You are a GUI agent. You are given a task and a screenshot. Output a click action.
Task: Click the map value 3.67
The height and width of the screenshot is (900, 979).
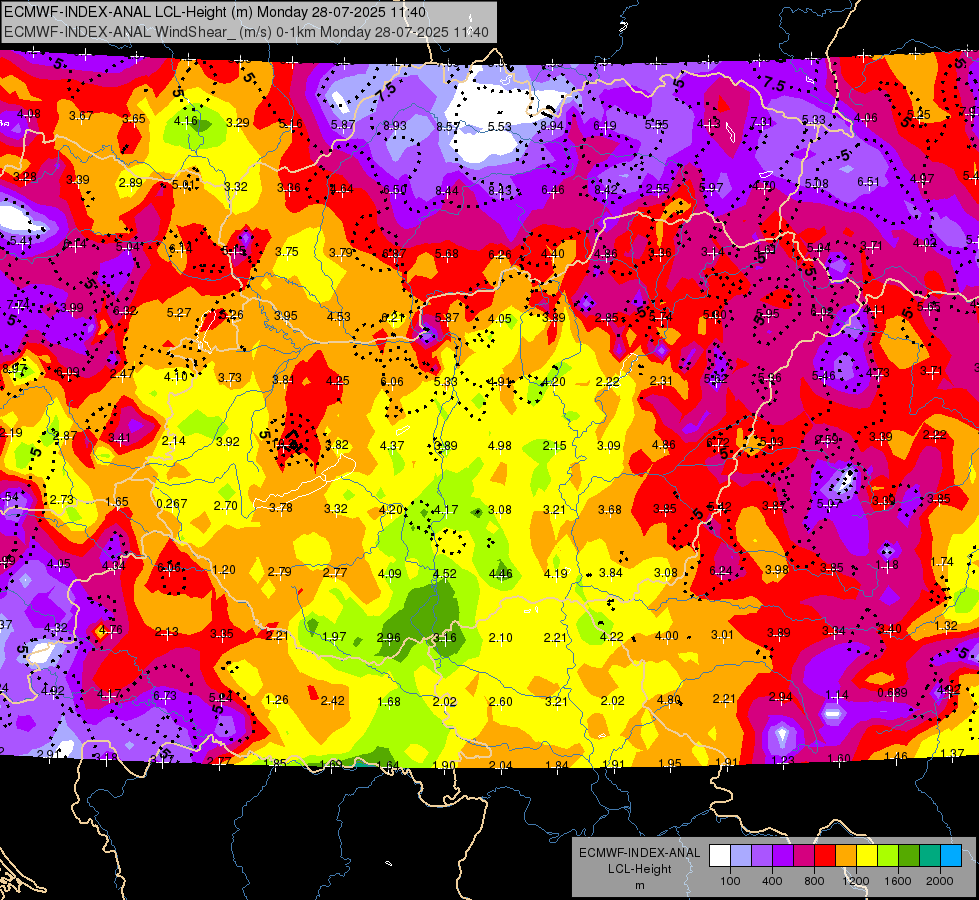click(x=81, y=116)
